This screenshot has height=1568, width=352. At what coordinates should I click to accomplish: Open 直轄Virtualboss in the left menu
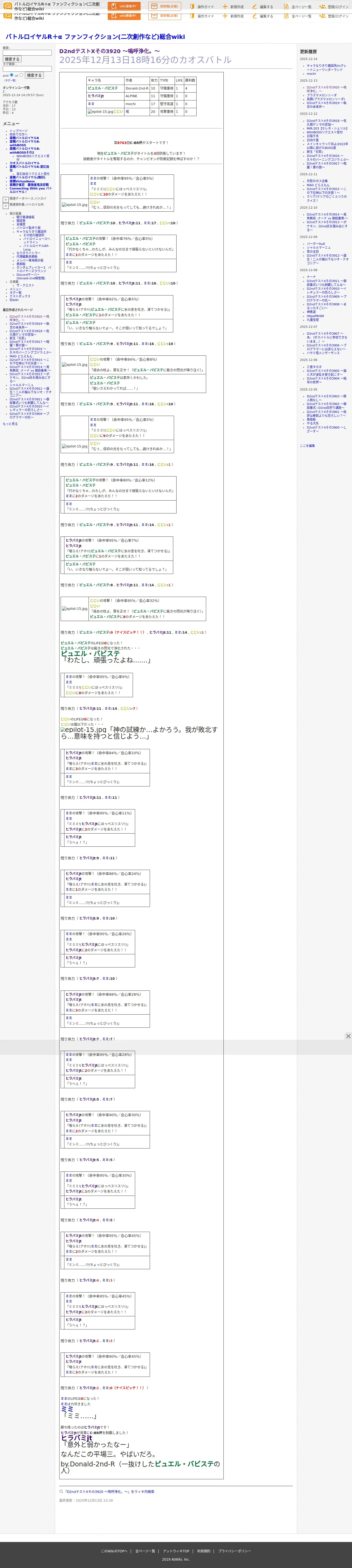[22, 181]
